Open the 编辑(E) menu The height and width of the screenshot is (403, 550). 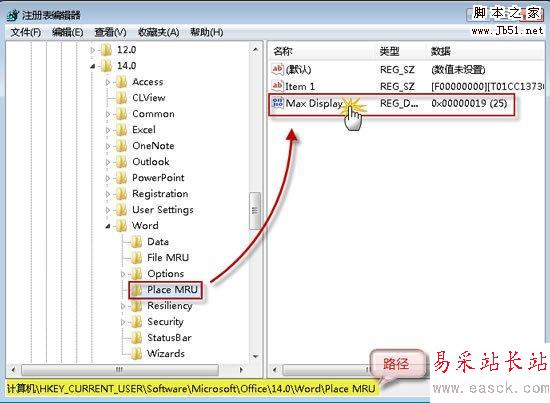click(67, 33)
